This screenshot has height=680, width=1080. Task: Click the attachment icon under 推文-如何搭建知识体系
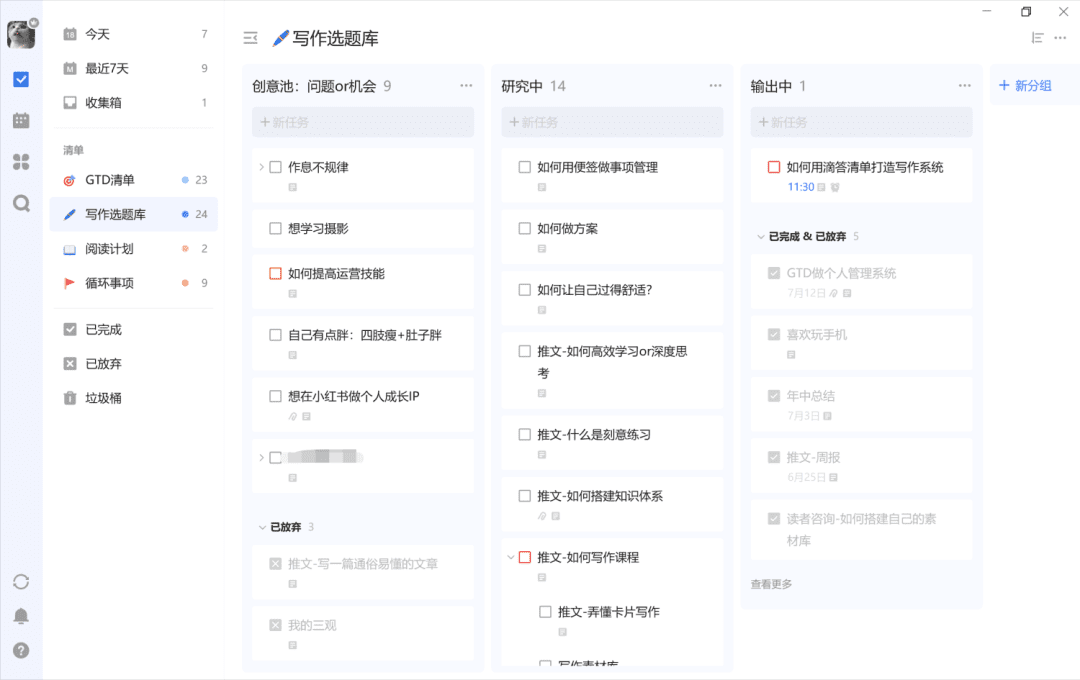point(542,516)
